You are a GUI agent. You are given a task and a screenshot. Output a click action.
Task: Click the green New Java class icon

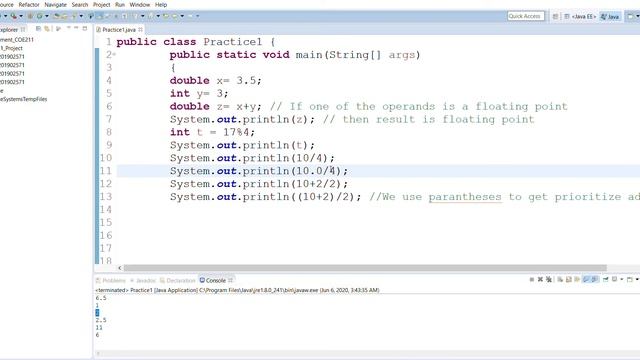tap(39, 16)
